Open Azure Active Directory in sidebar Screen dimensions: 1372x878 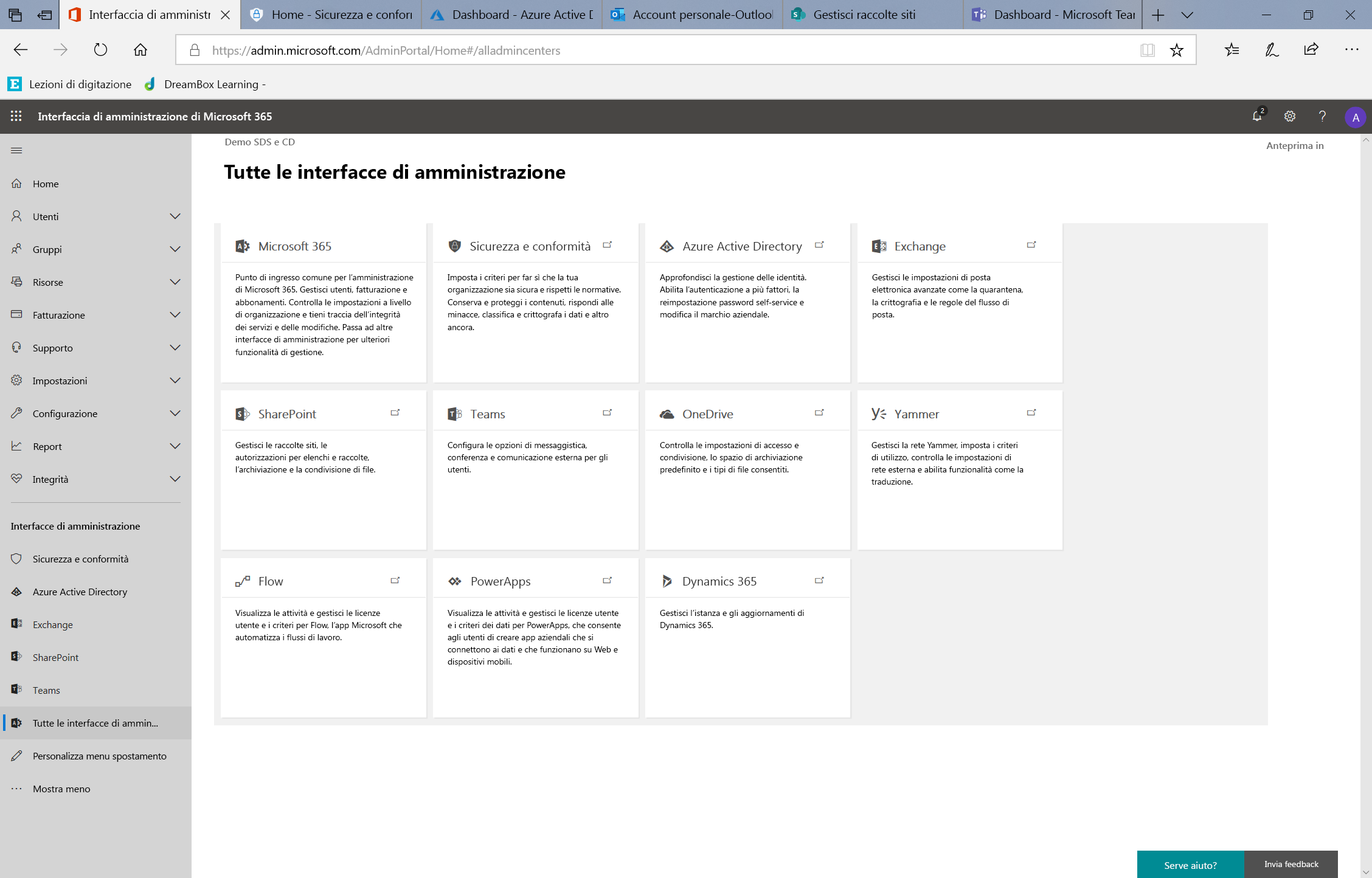pyautogui.click(x=95, y=592)
